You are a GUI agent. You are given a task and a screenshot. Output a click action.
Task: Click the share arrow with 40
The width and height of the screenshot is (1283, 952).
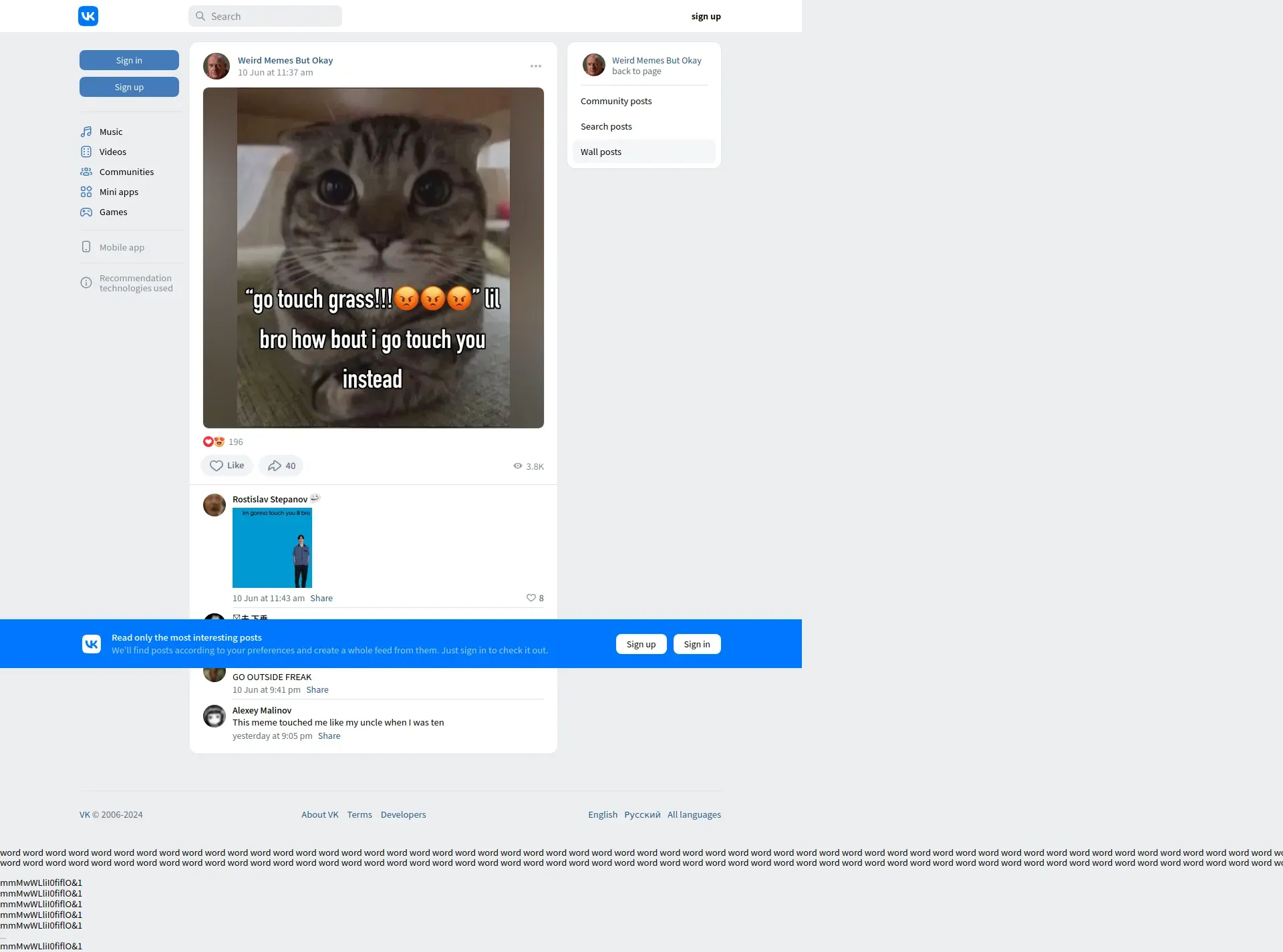[281, 466]
